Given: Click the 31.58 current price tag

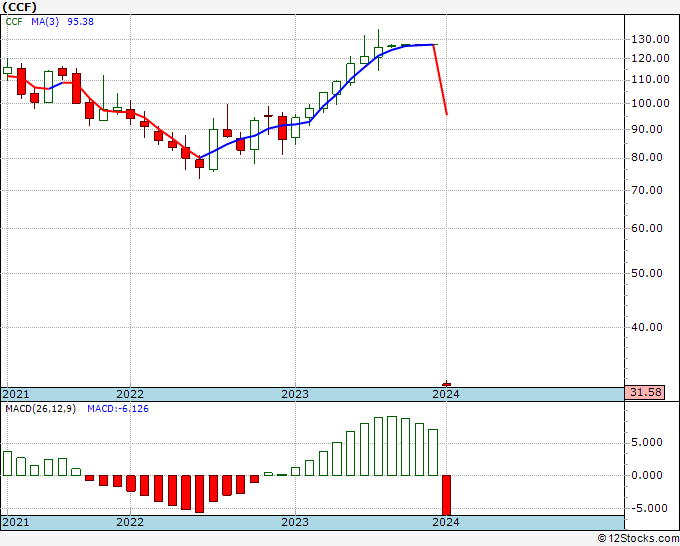Looking at the screenshot, I should [x=645, y=392].
